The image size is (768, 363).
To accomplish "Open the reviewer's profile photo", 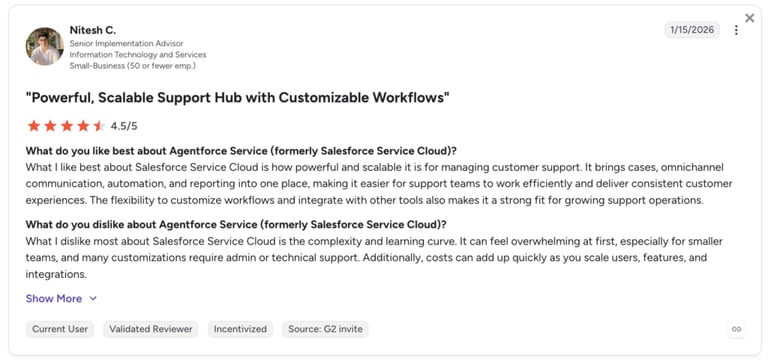I will coord(45,46).
